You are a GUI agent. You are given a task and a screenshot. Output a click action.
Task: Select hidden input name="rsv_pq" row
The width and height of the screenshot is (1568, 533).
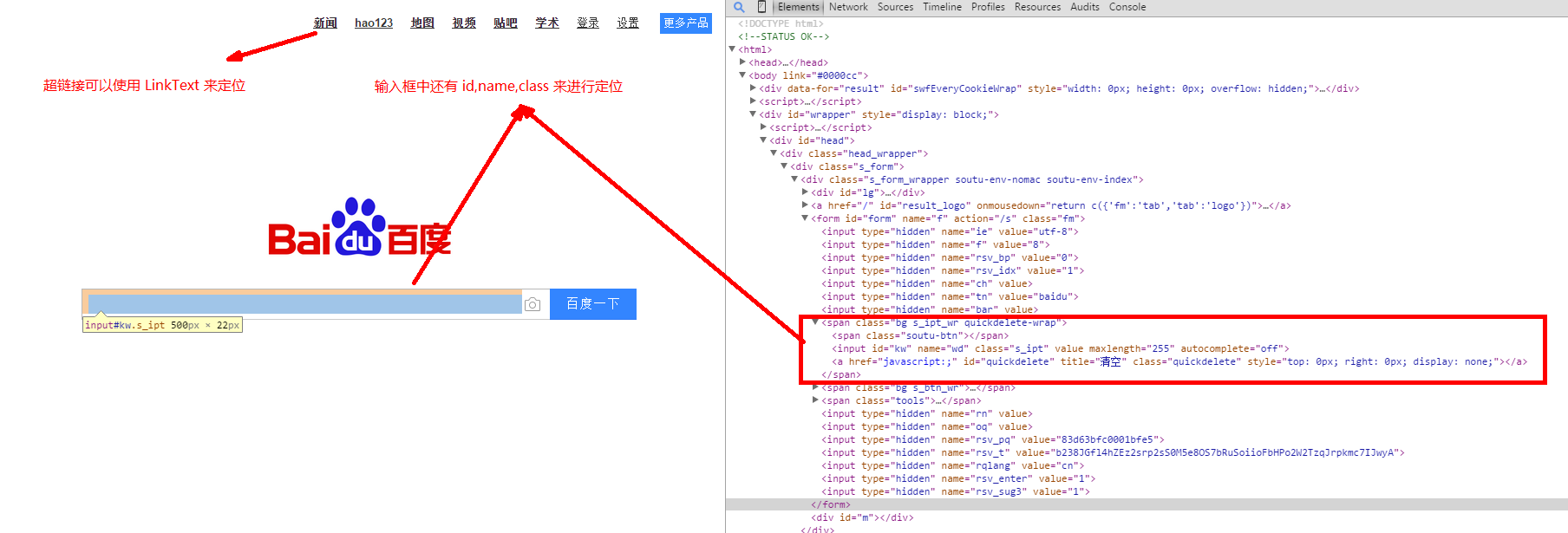pyautogui.click(x=993, y=439)
